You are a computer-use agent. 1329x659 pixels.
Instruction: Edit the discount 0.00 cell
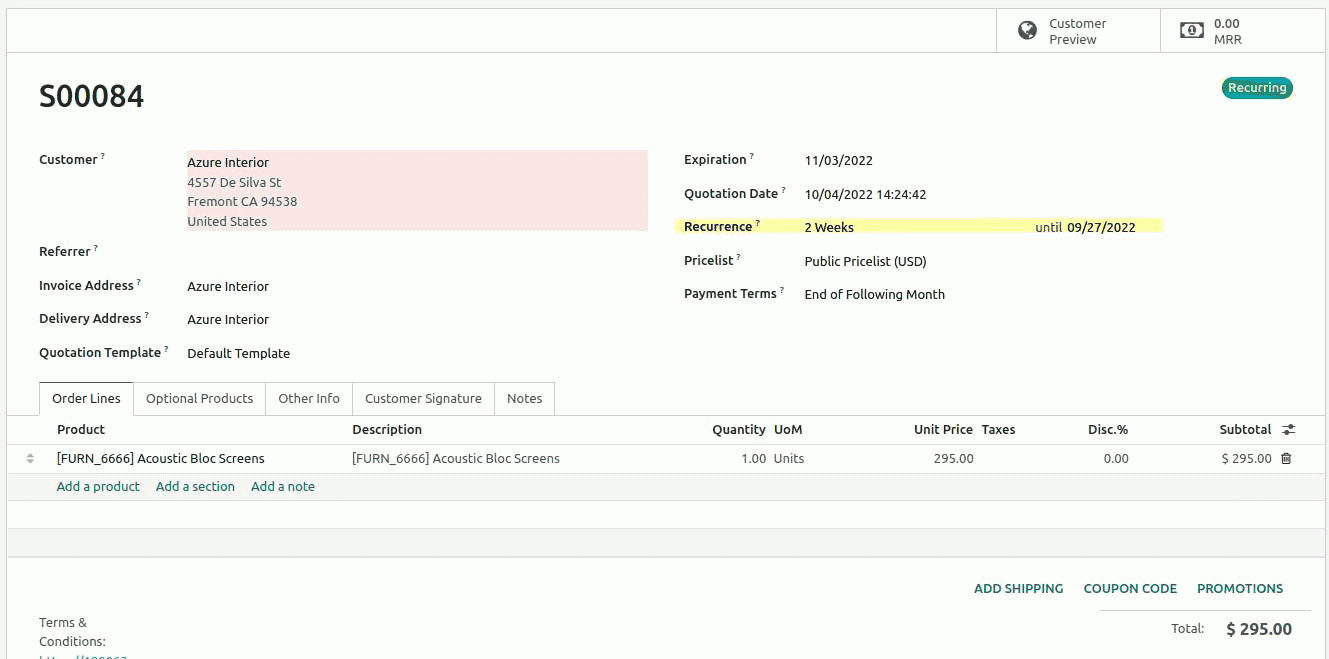click(x=1116, y=459)
